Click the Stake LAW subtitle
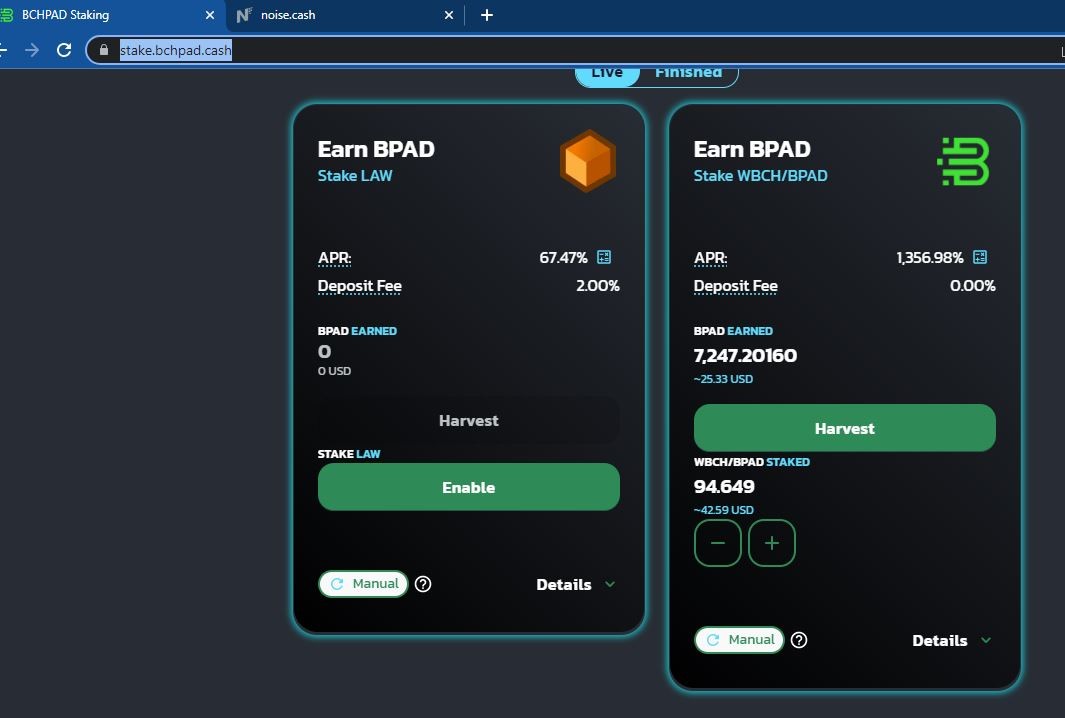The image size is (1065, 718). [x=355, y=175]
